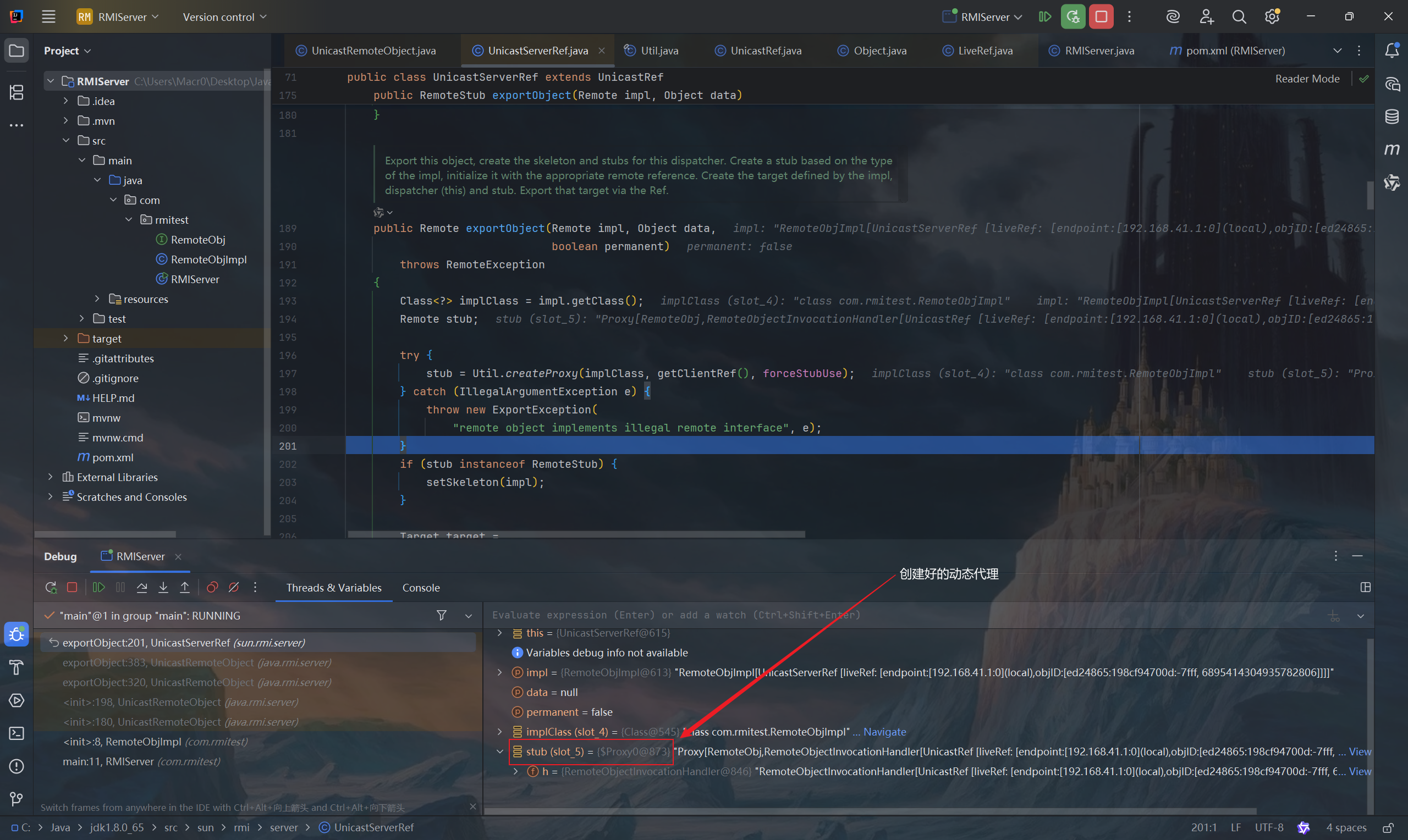The image size is (1408, 840).
Task: Expand the target folder
Action: pos(65,339)
